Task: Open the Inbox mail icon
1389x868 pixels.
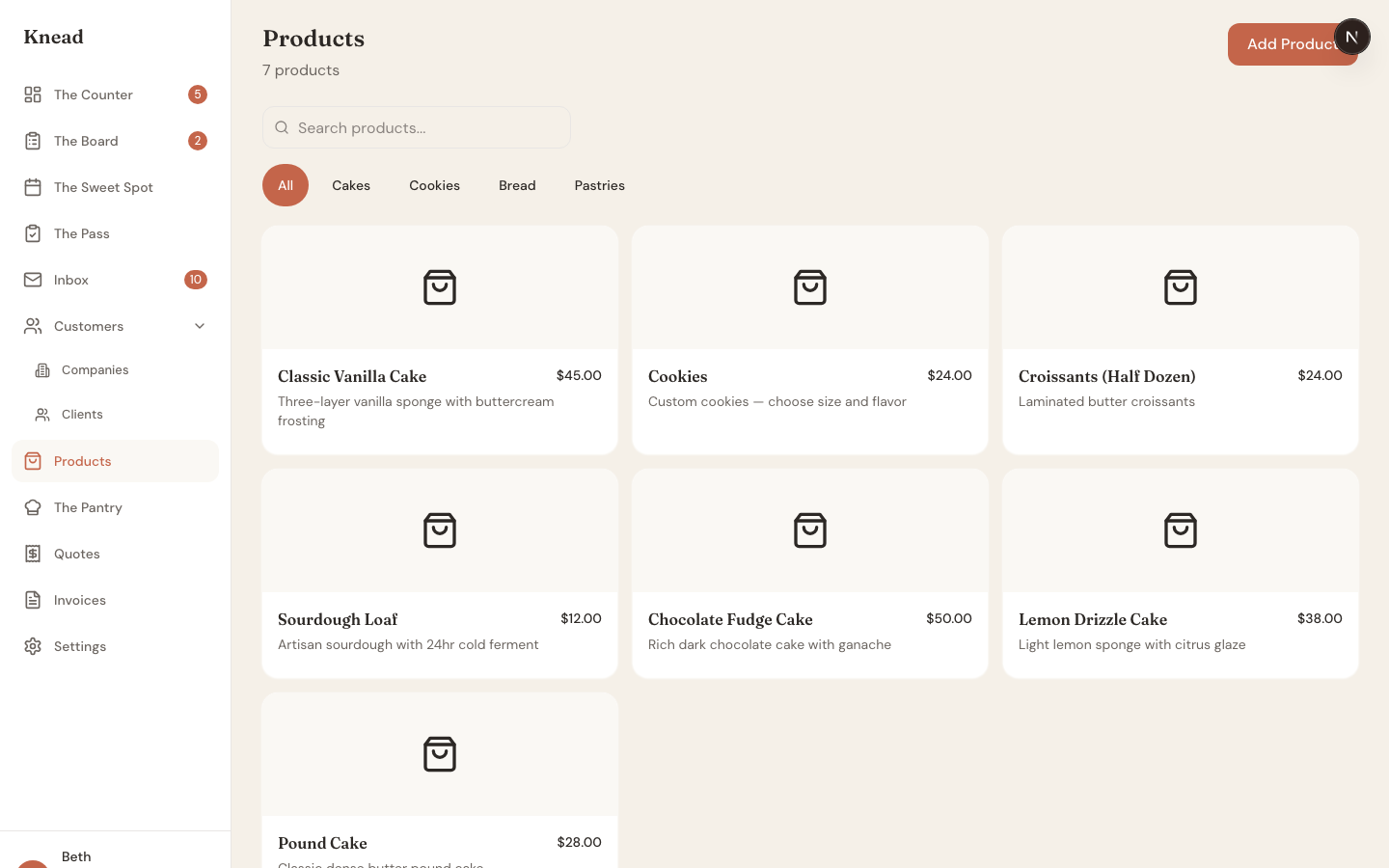Action: [x=33, y=280]
